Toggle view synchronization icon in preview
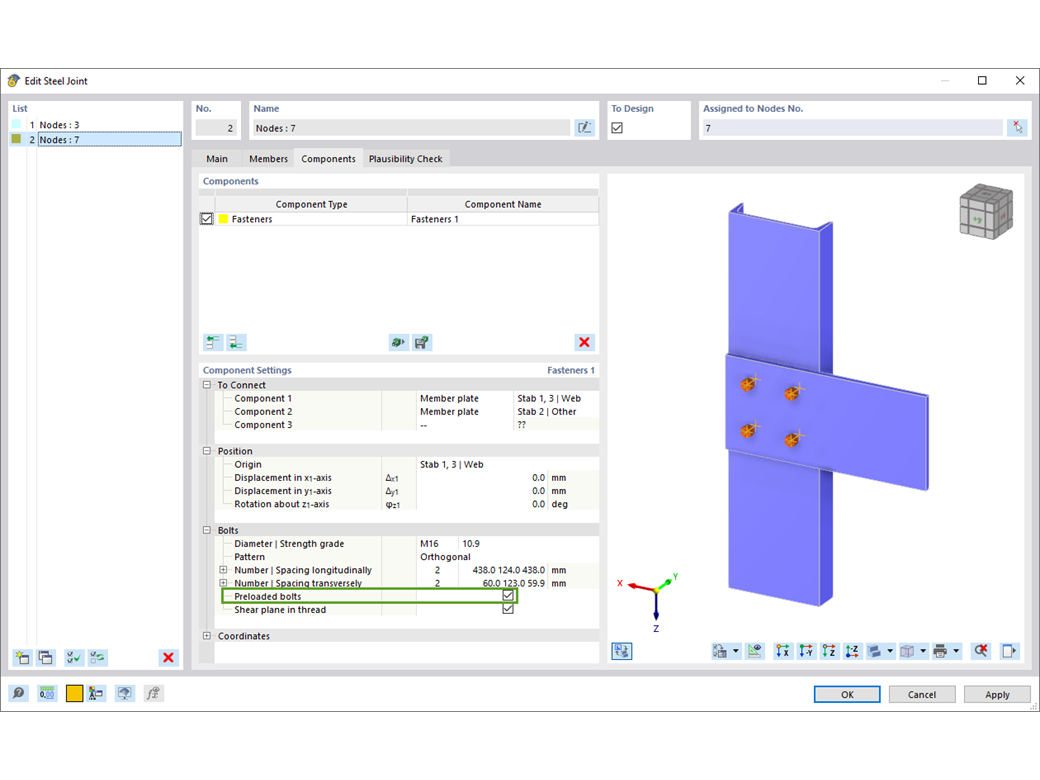 [621, 651]
